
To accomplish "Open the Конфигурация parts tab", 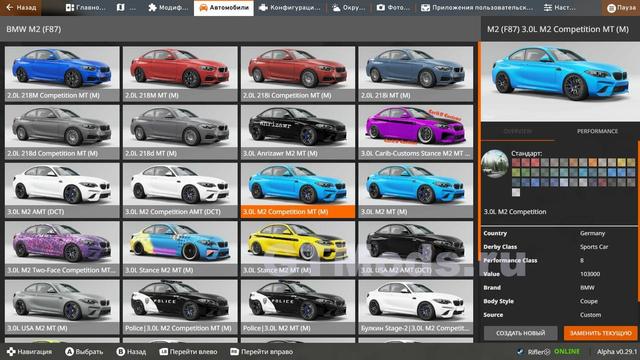I will coord(291,8).
